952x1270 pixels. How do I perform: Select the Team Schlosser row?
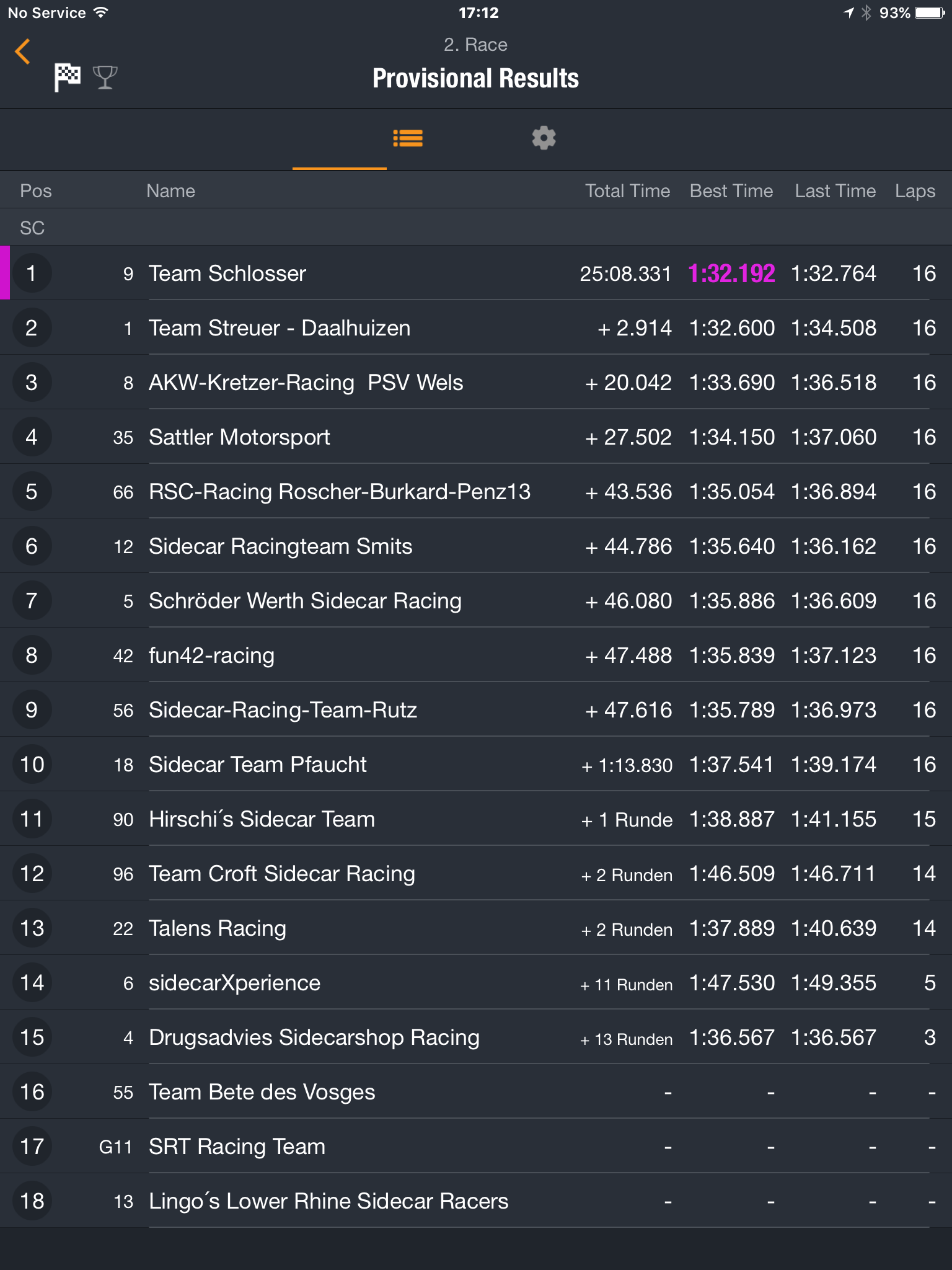476,273
